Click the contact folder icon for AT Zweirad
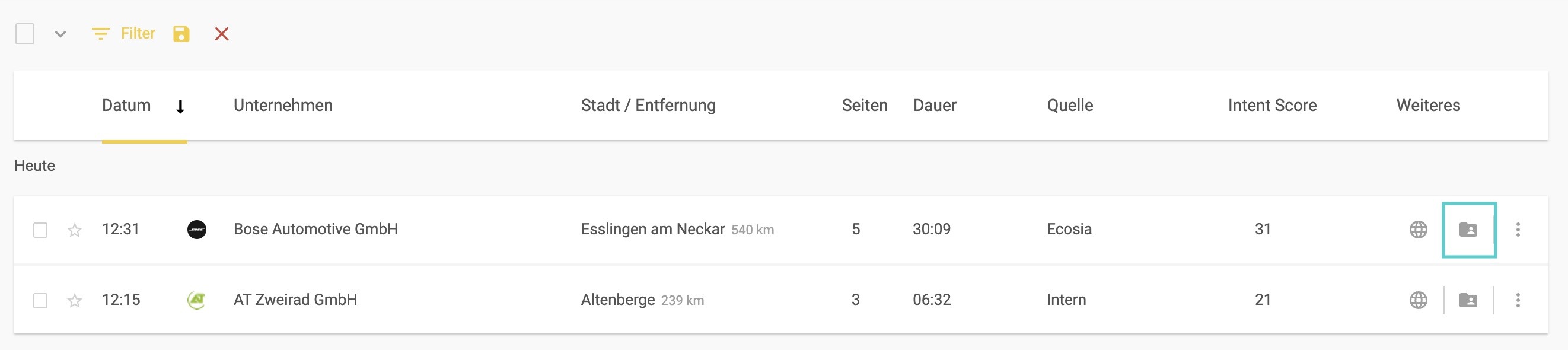Viewport: 1568px width, 350px height. click(1468, 300)
